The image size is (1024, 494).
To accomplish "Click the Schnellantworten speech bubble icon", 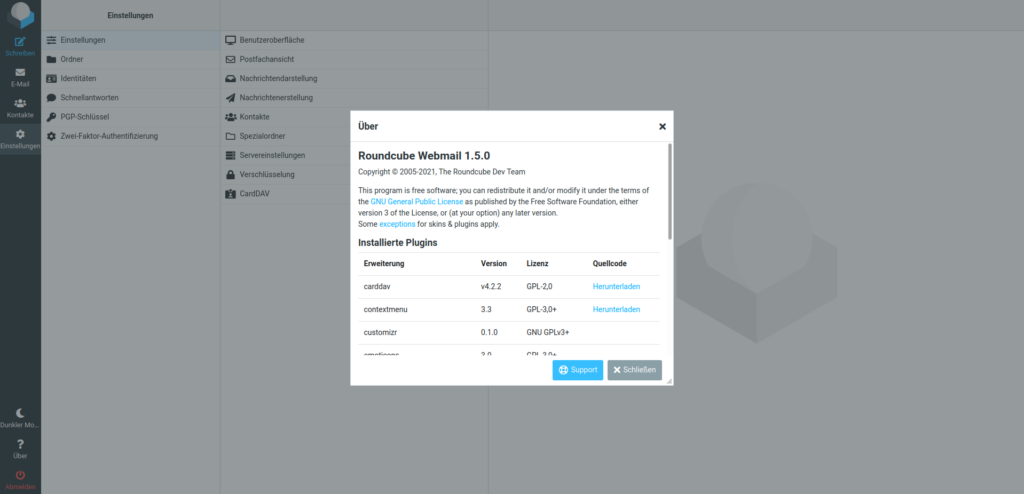I will tap(52, 98).
